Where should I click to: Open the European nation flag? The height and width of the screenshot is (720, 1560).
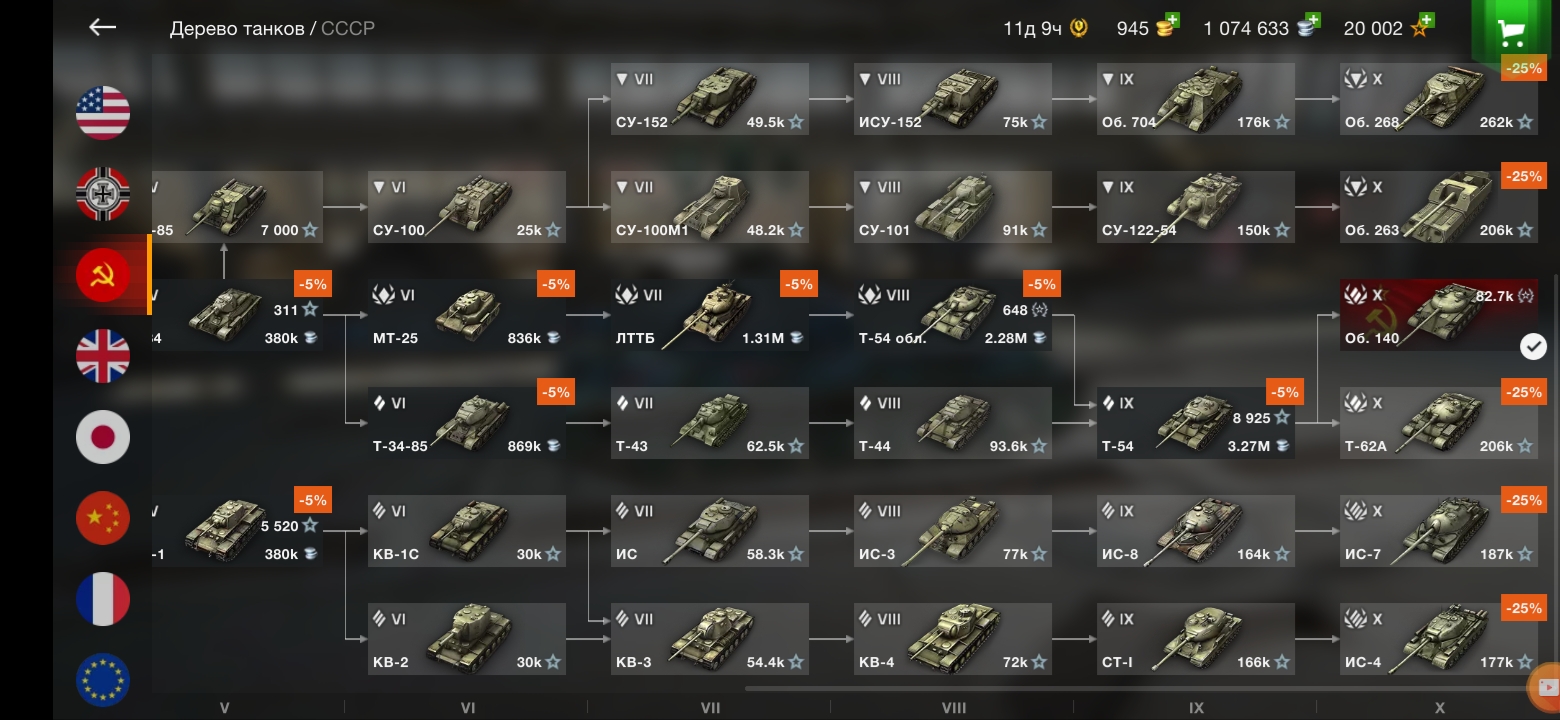103,679
